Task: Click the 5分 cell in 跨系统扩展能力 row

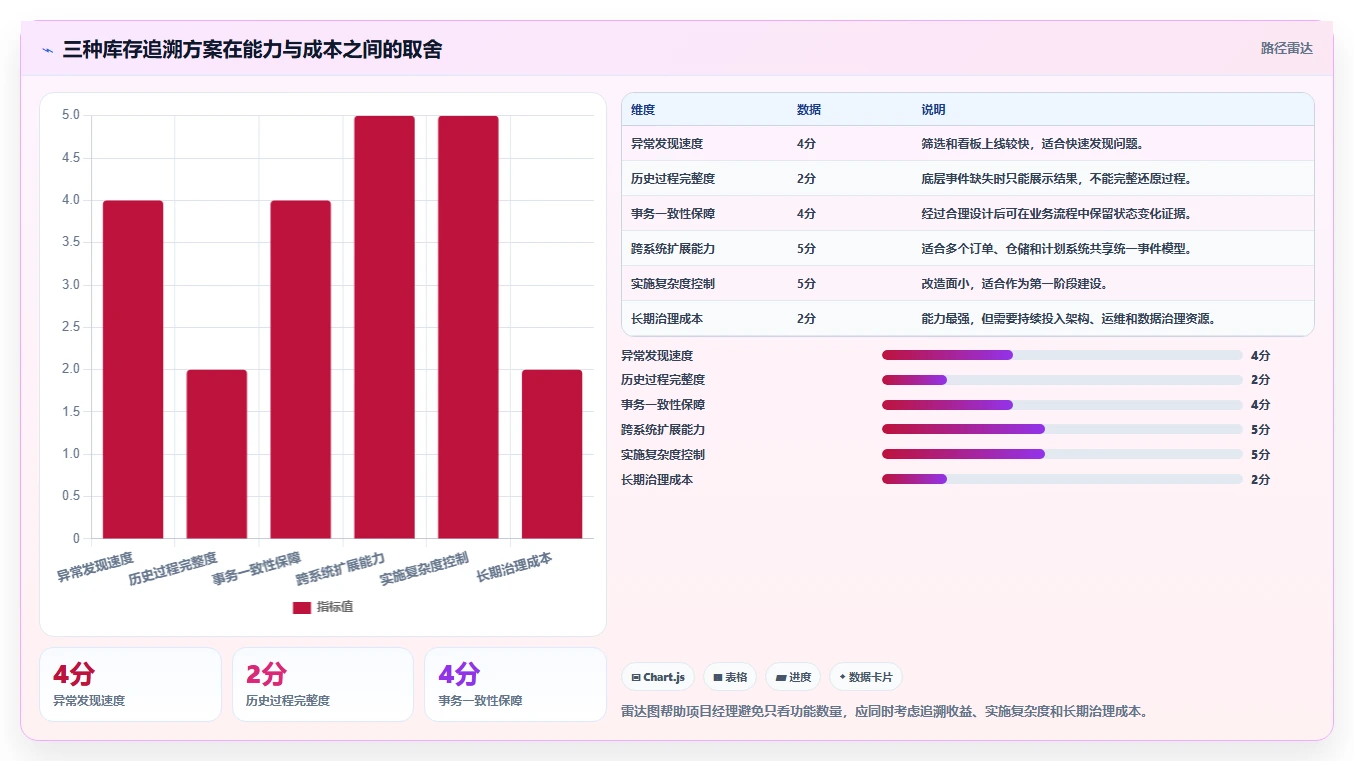Action: pyautogui.click(x=807, y=249)
